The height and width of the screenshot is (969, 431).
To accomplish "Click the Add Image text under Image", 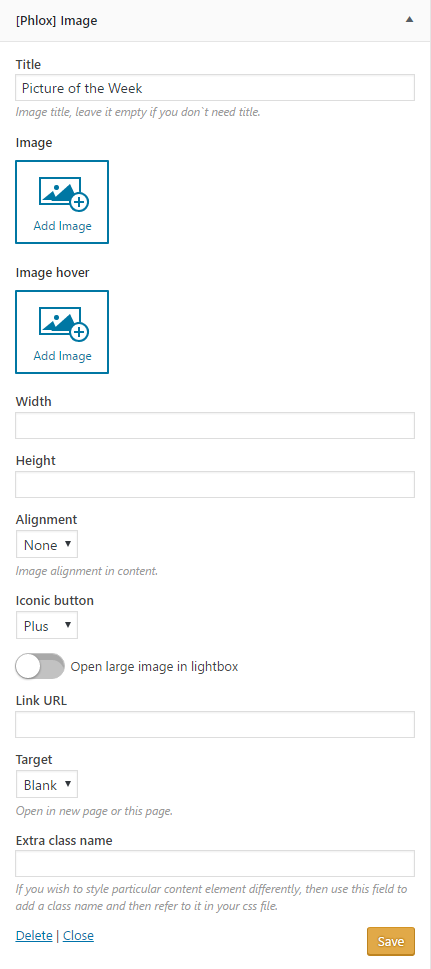I will pos(62,226).
